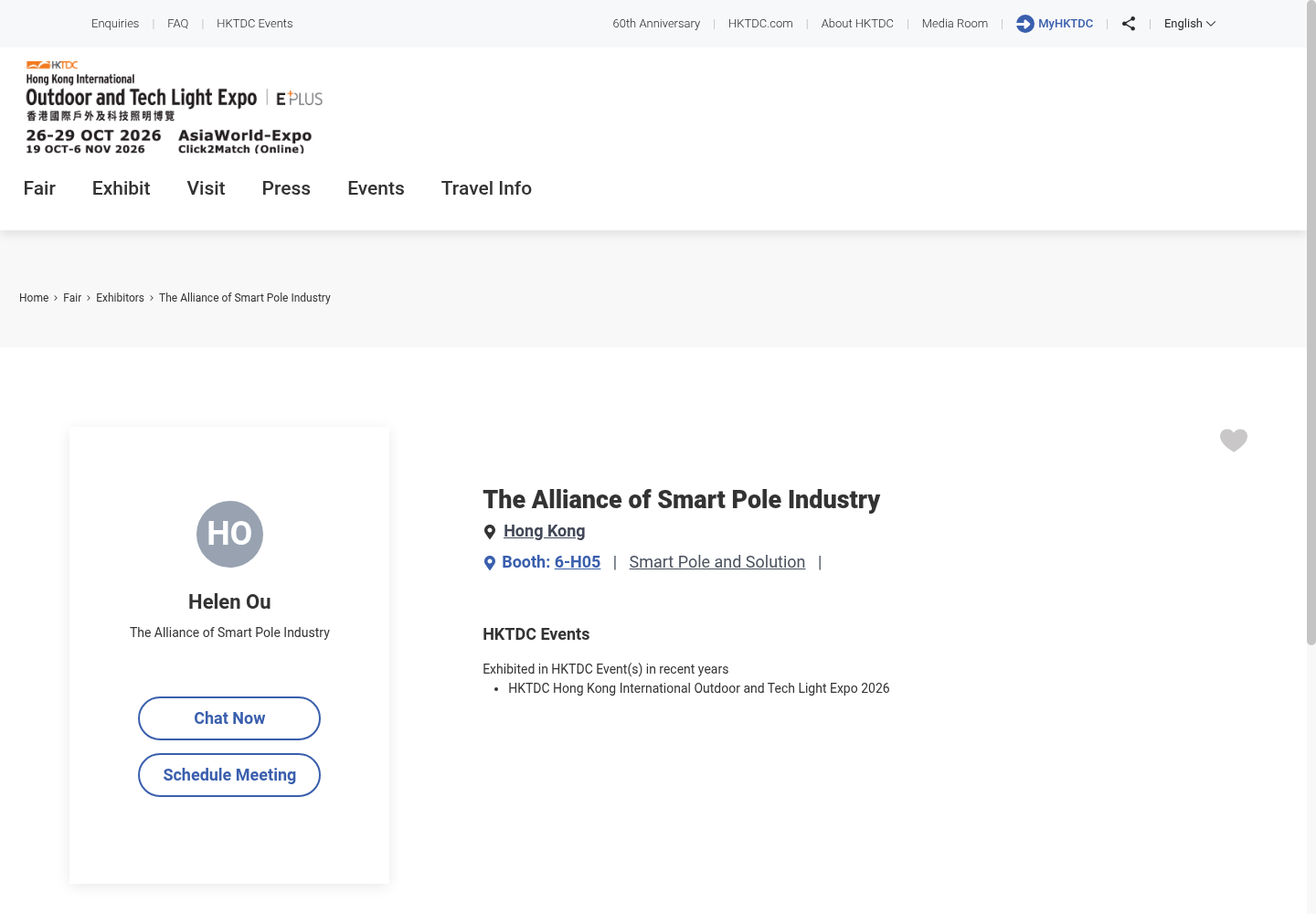The width and height of the screenshot is (1316, 914).
Task: Click the Outdoor and Tech Light Expo logo
Action: (x=174, y=108)
